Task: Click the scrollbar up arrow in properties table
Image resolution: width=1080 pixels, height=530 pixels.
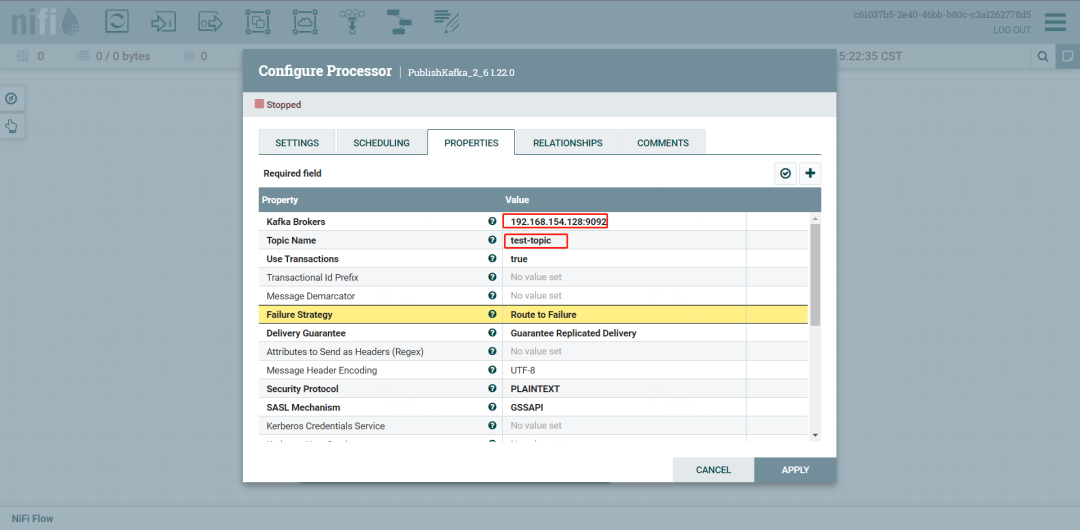Action: [x=816, y=218]
